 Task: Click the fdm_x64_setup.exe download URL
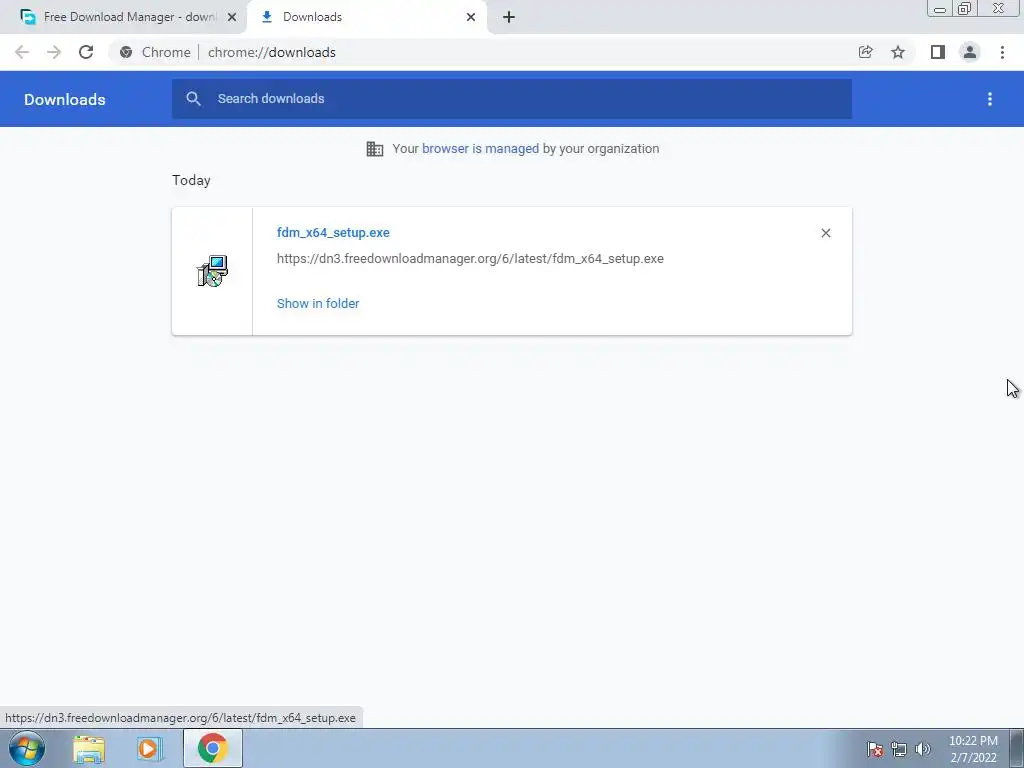tap(470, 259)
